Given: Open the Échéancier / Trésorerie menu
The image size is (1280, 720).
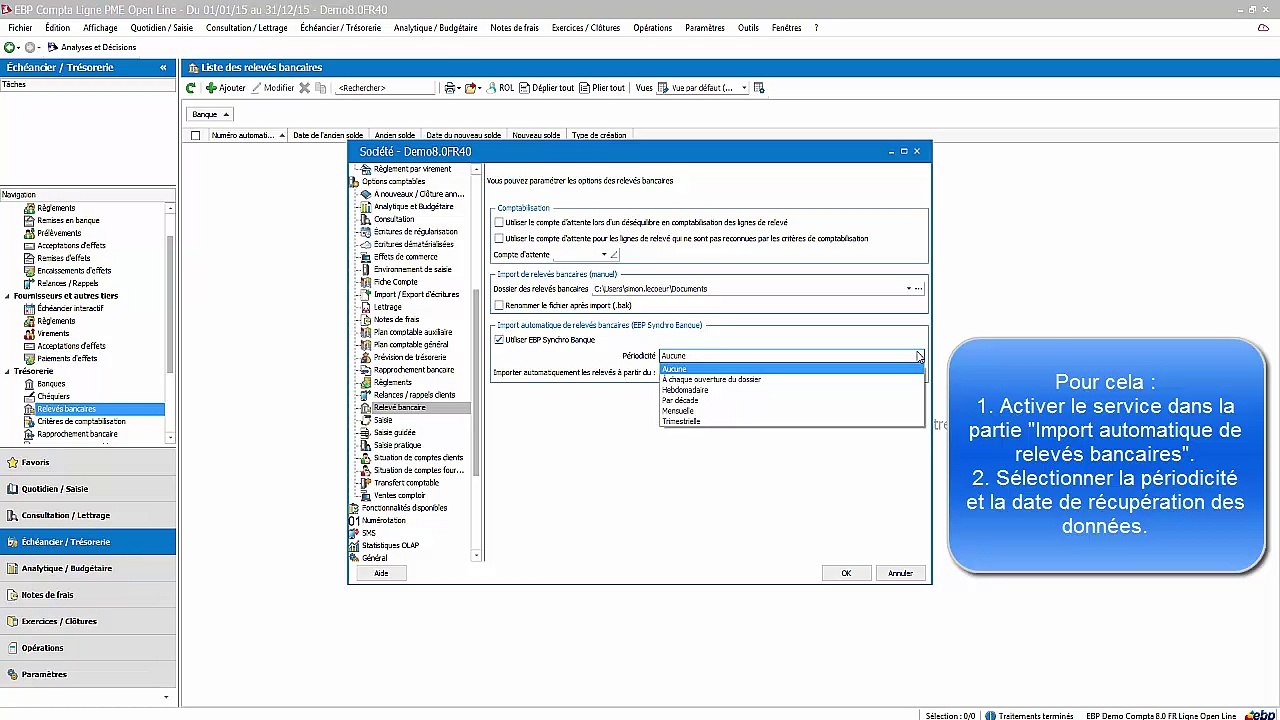Looking at the screenshot, I should pyautogui.click(x=340, y=28).
